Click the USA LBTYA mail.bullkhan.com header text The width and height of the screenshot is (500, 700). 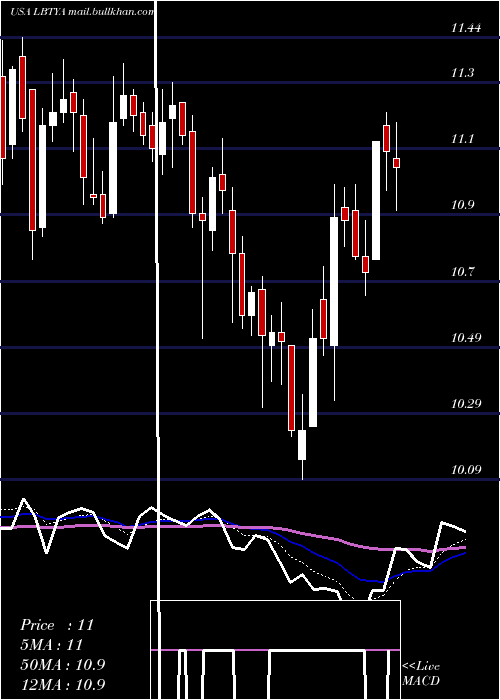coord(82,12)
